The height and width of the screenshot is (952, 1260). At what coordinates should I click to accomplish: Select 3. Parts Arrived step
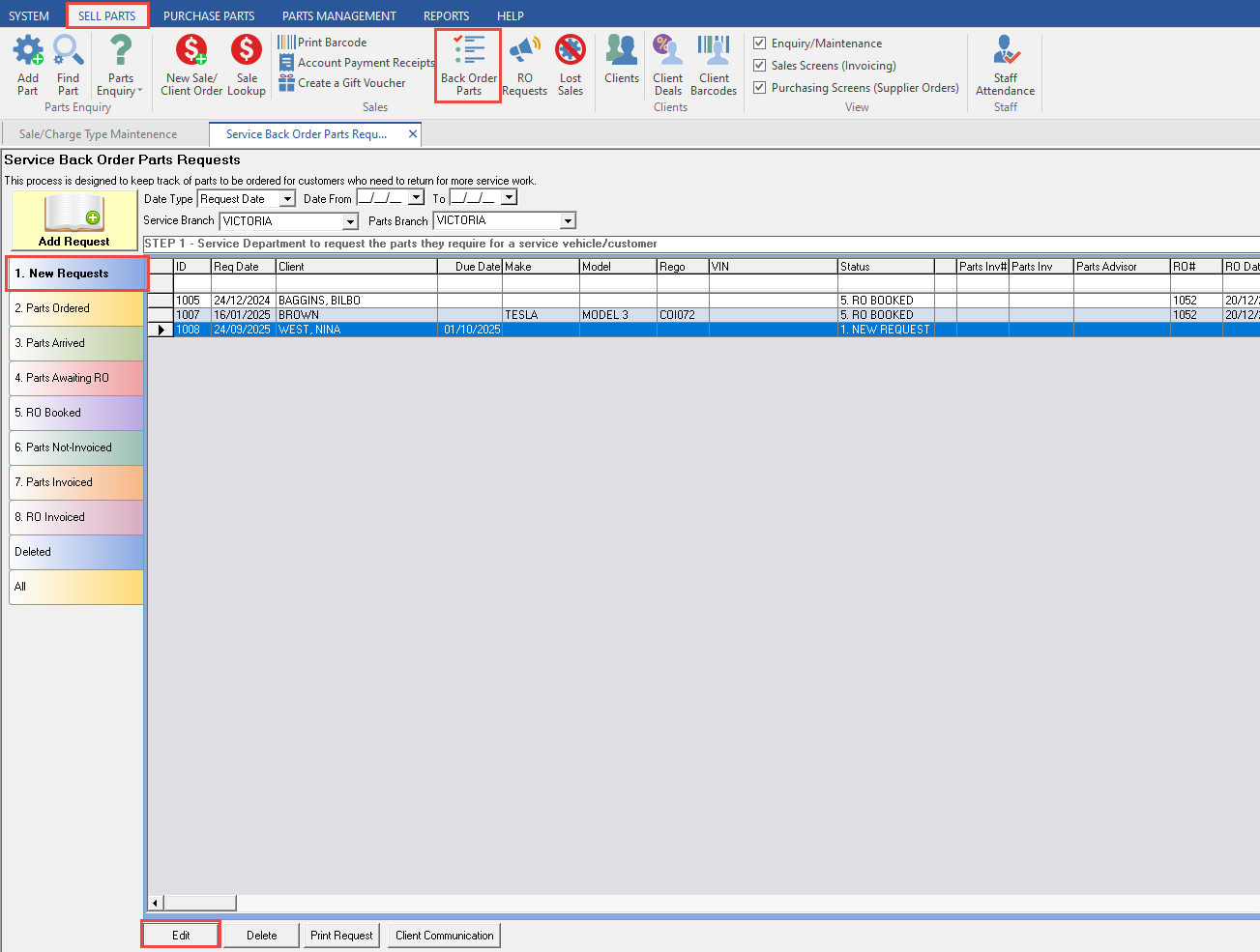click(x=76, y=343)
